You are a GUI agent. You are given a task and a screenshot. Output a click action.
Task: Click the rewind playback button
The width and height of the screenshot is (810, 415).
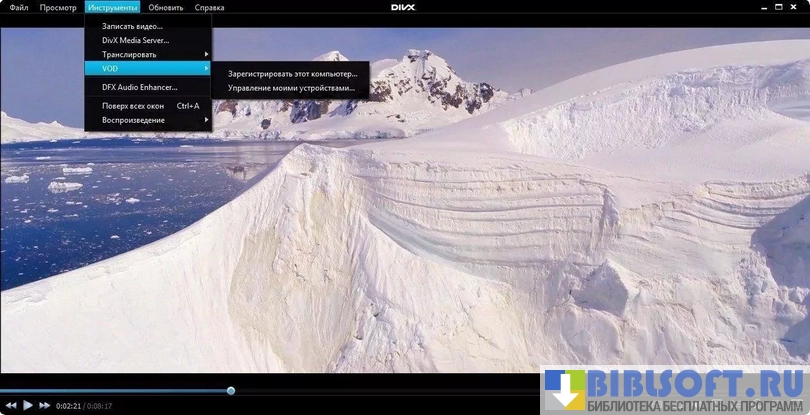tap(11, 405)
